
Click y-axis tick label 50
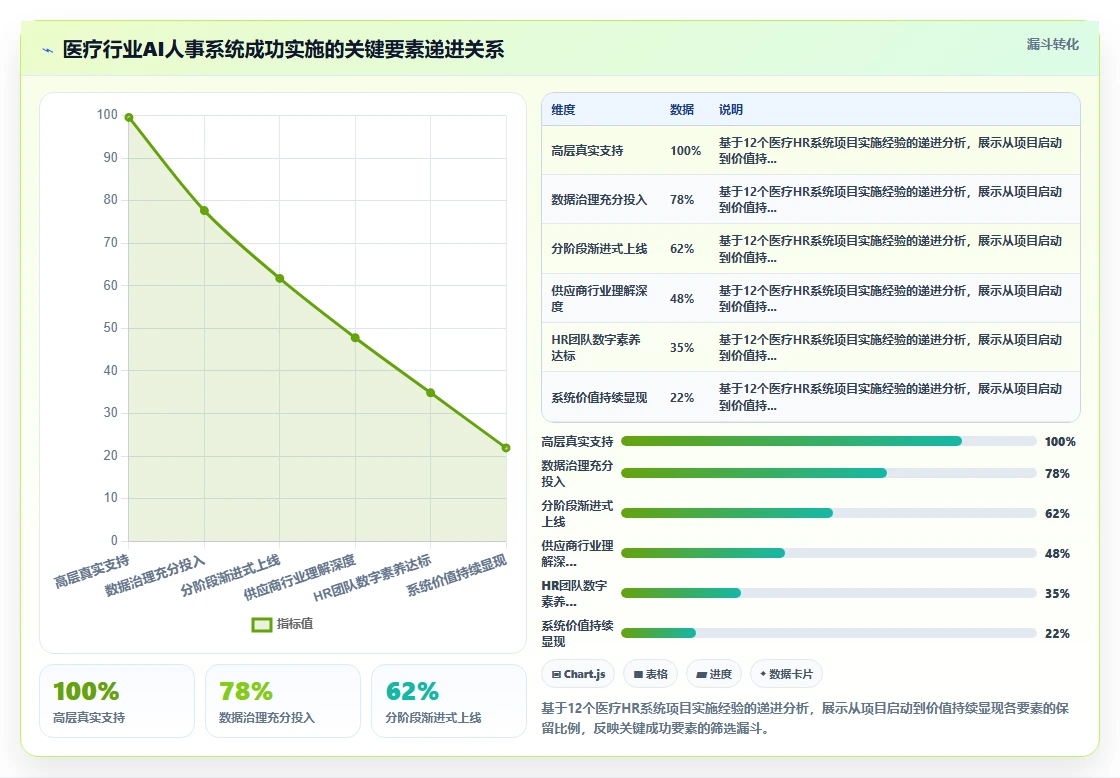110,328
